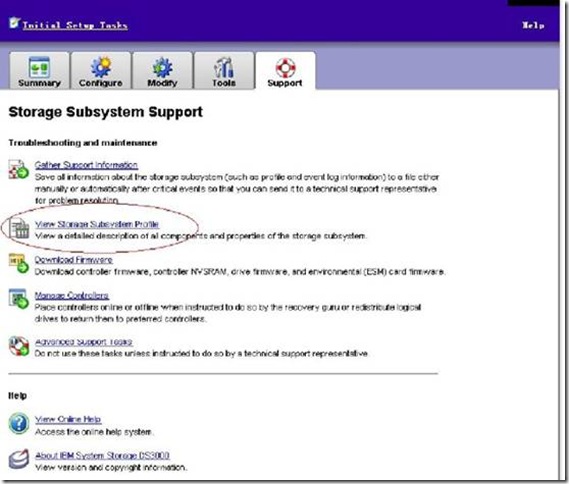Image resolution: width=569 pixels, height=484 pixels.
Task: Click the Download Firmware icon
Action: tap(19, 263)
